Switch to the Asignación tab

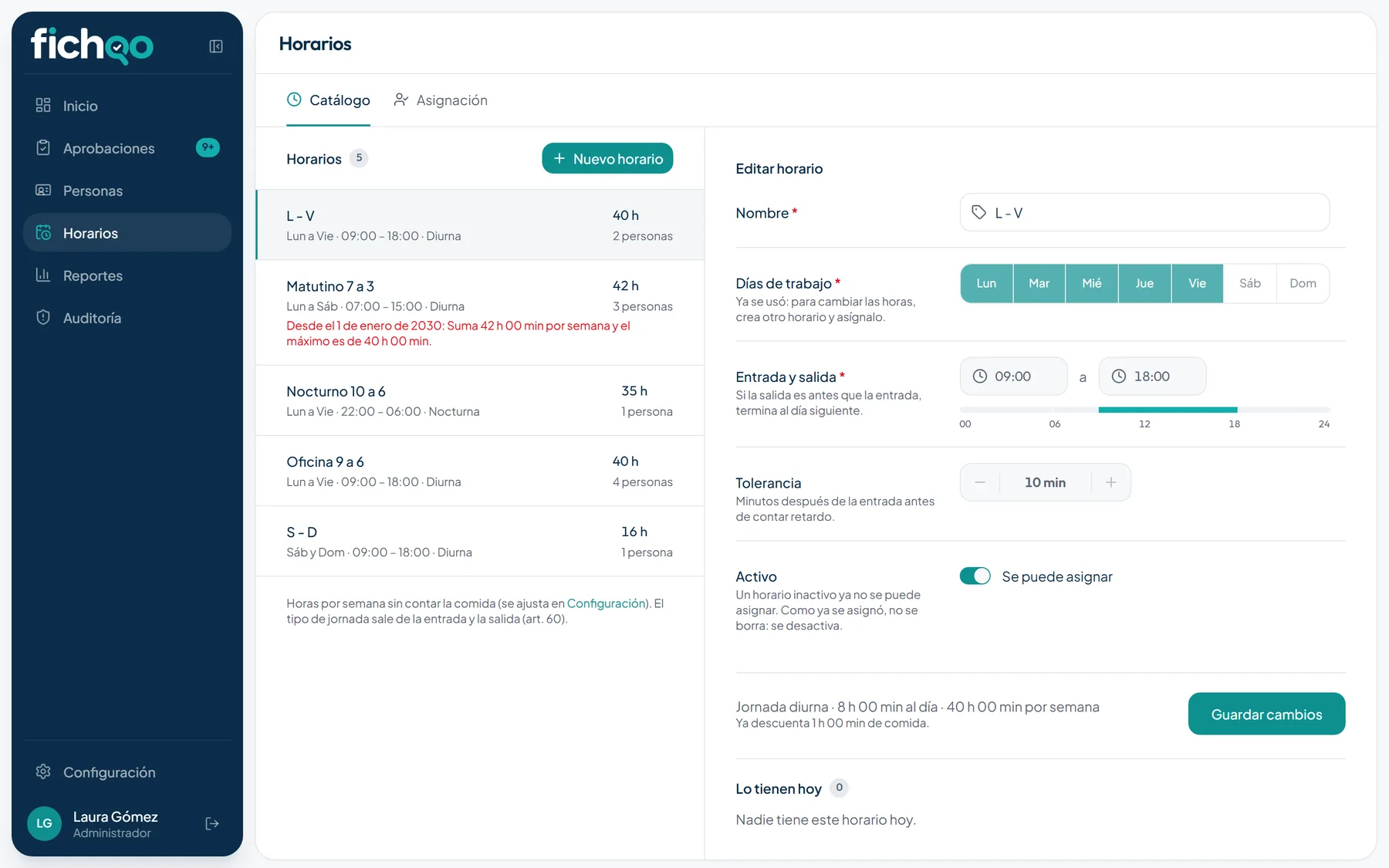441,100
